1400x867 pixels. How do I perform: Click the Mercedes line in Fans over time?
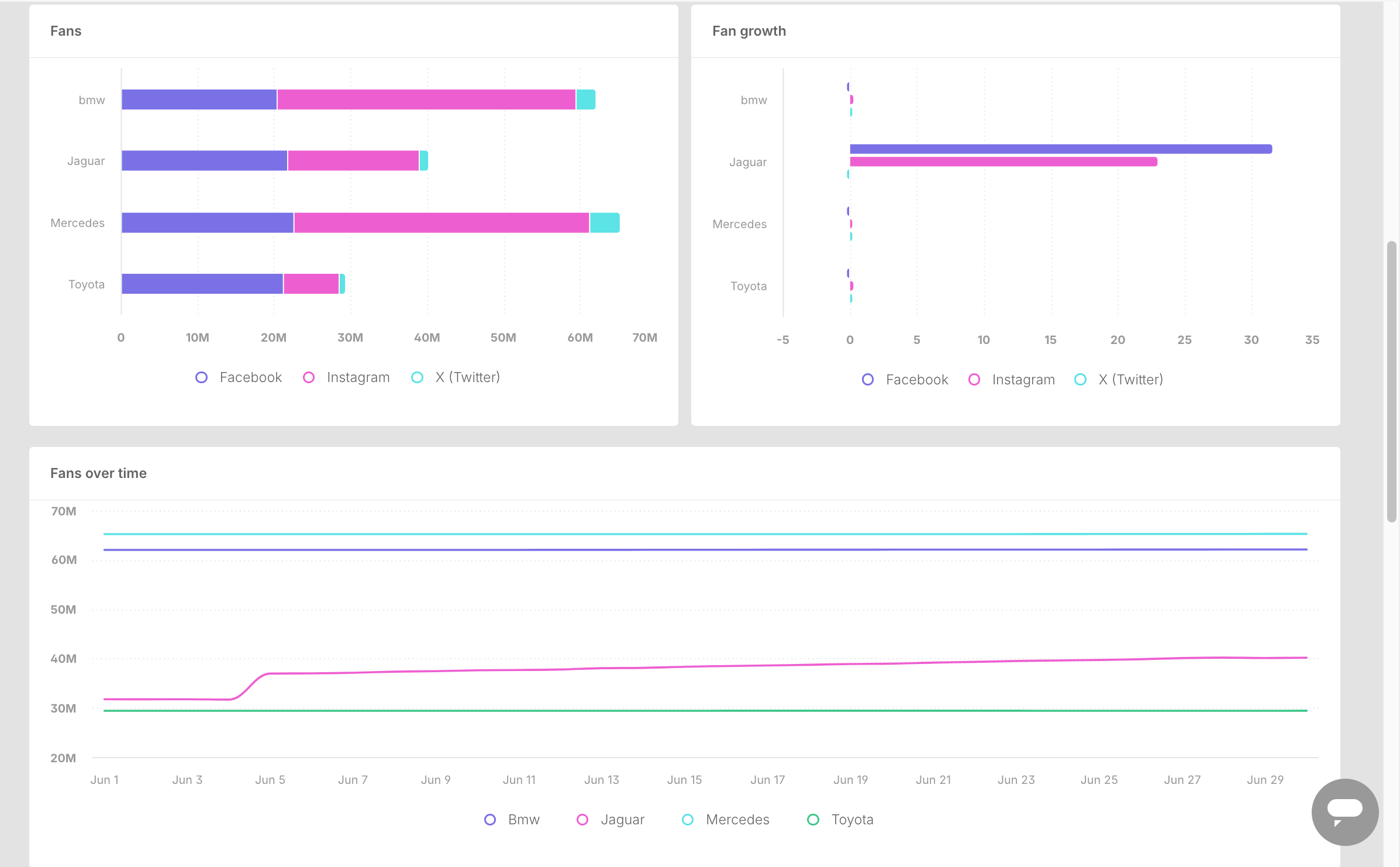tap(705, 534)
